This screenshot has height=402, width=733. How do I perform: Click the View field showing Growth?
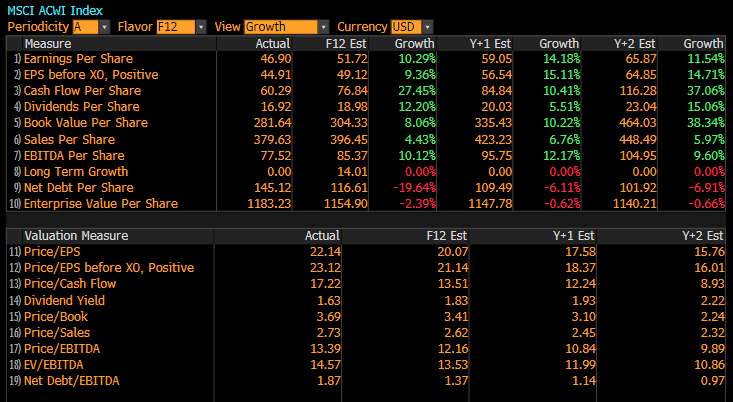279,26
